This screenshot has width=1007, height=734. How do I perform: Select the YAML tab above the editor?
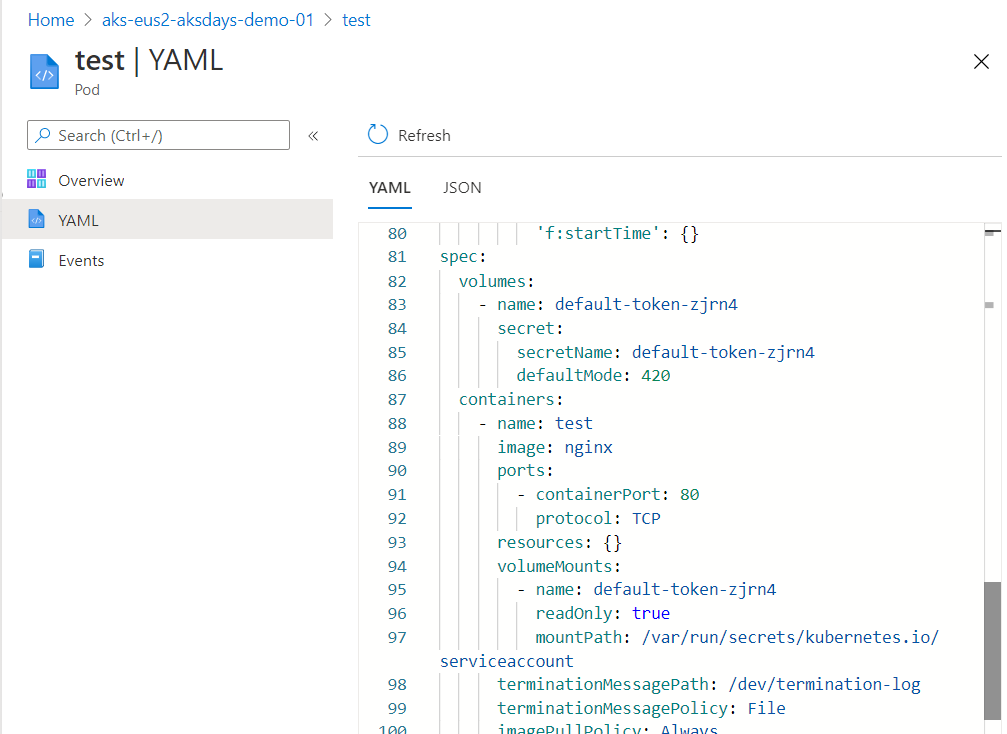pos(389,187)
